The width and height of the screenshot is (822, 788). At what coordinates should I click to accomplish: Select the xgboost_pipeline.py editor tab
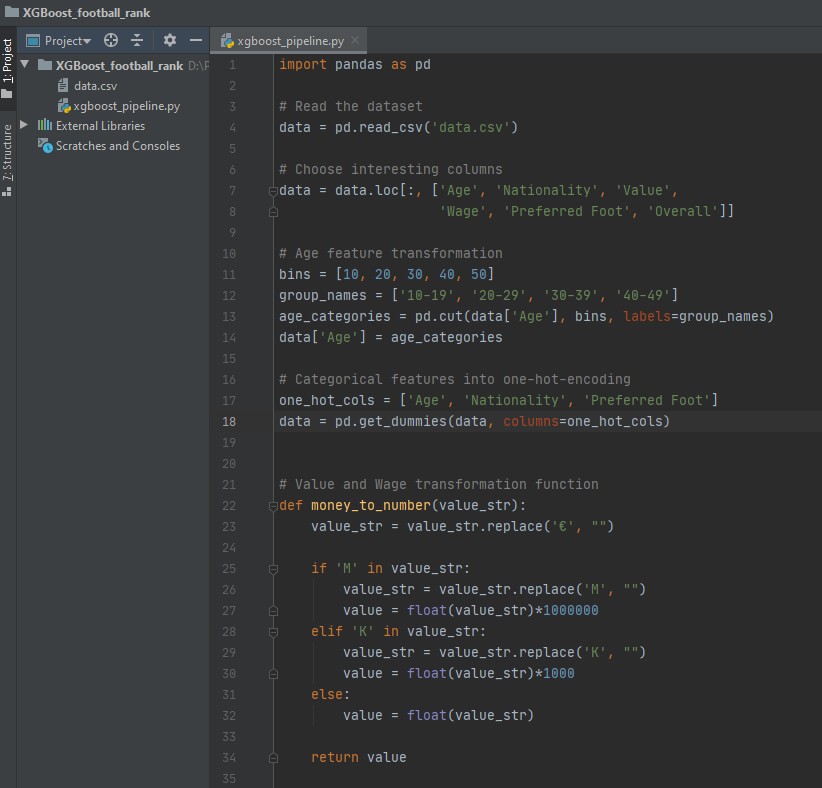287,41
